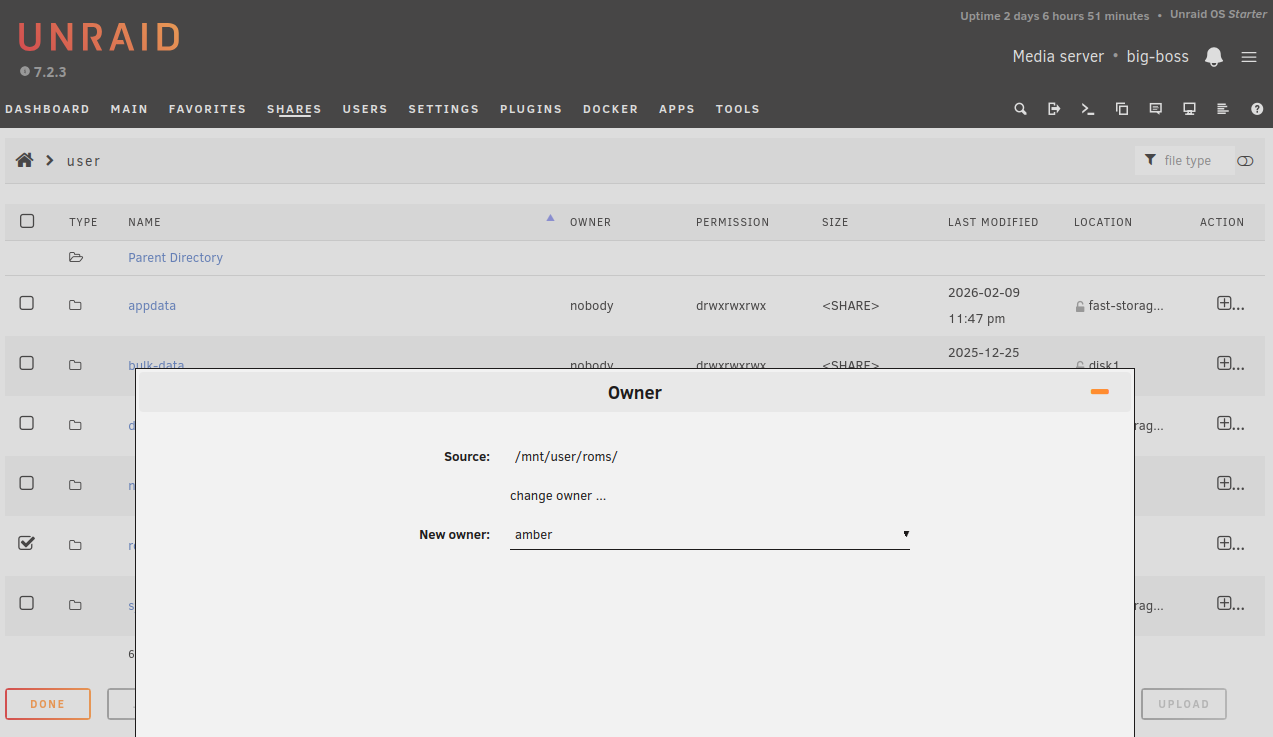The height and width of the screenshot is (737, 1273).
Task: Open the Parent Directory link
Action: (175, 258)
